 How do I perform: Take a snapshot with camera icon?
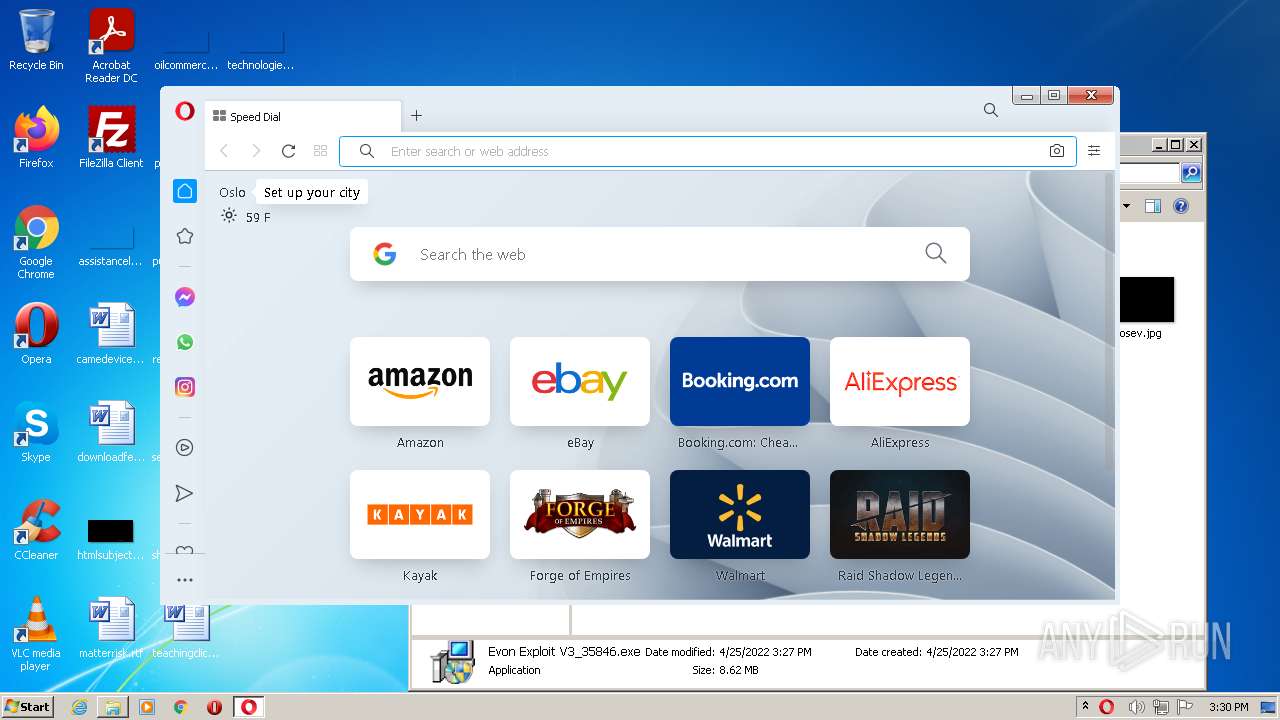coord(1057,151)
